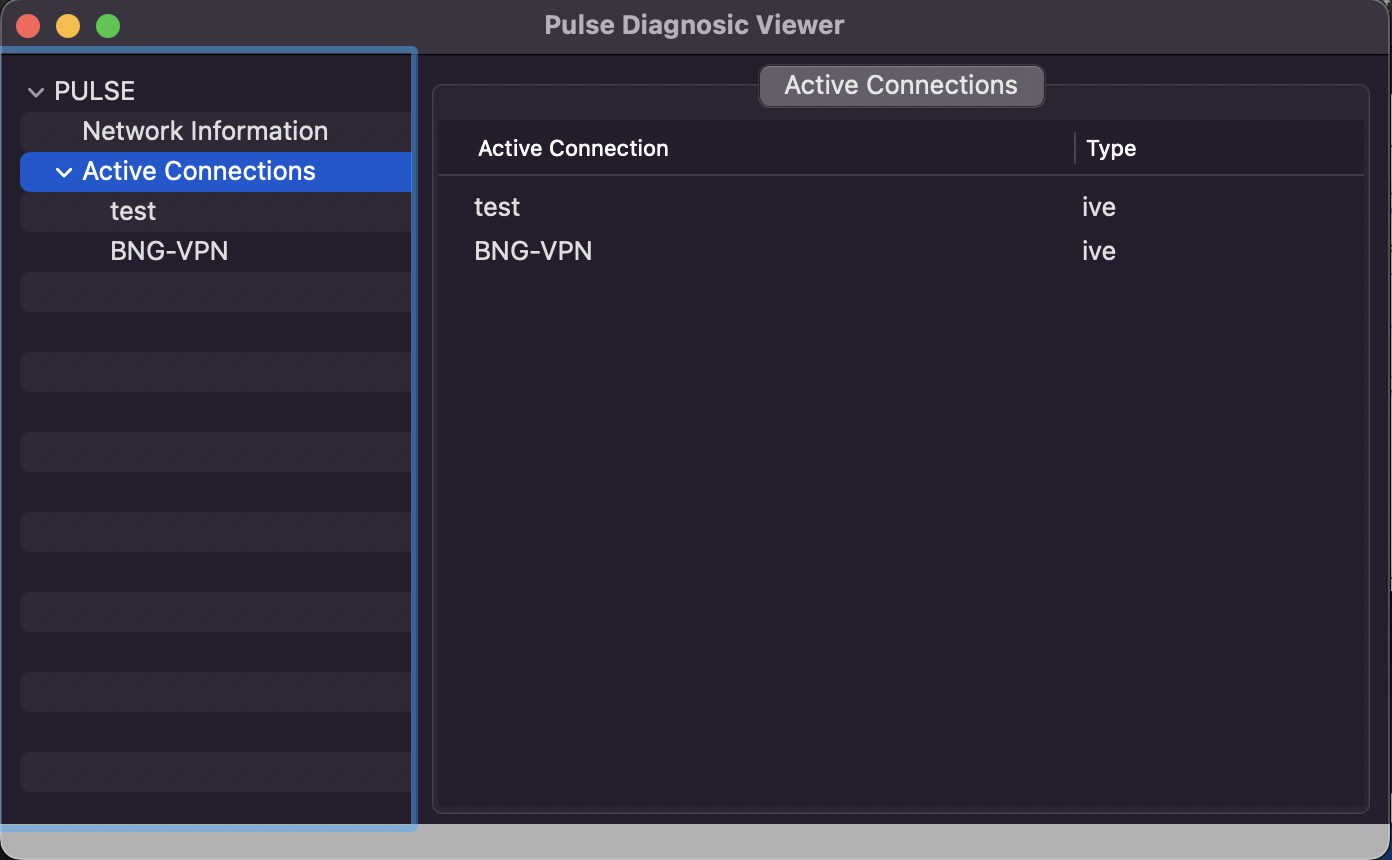Click the green zoom traffic light

(x=107, y=25)
